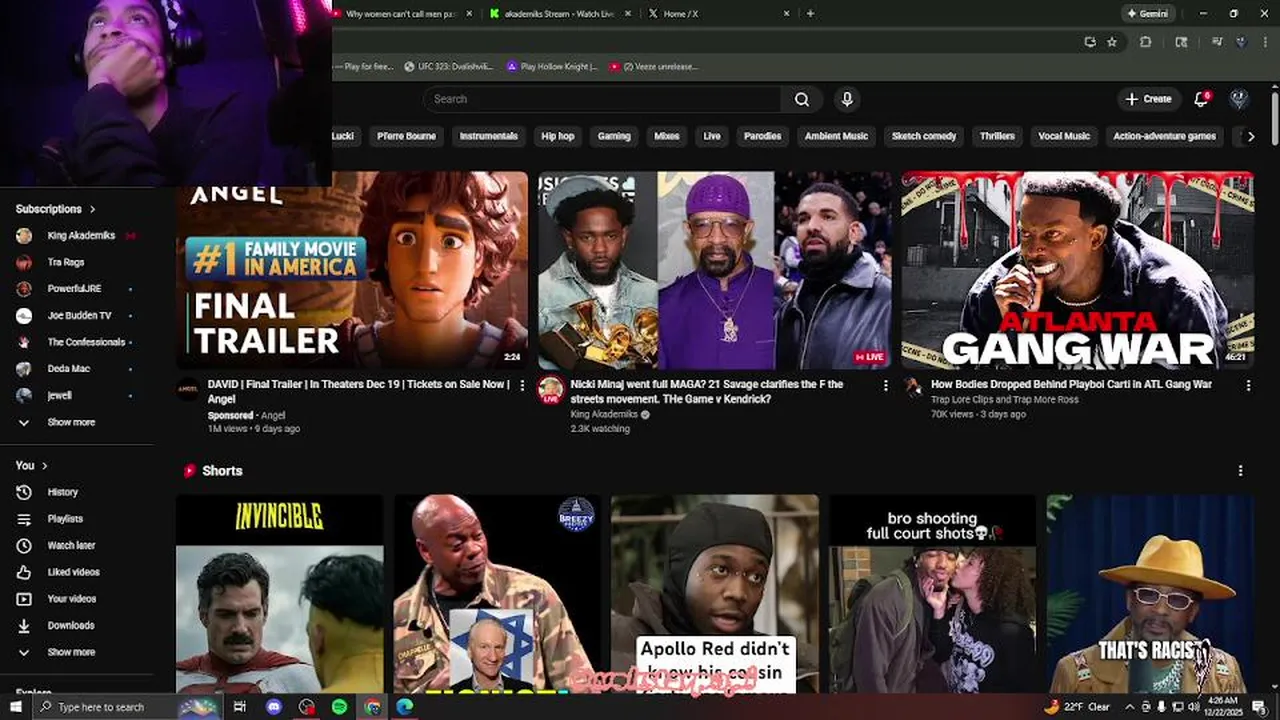Open Your videos
Screen dimensions: 1280x720
click(77, 599)
